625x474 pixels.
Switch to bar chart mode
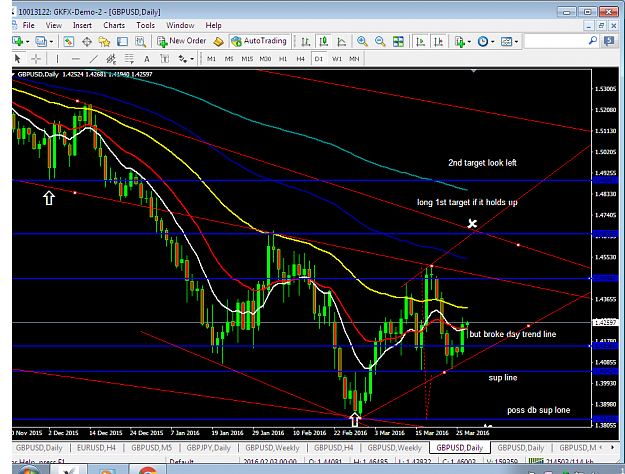tap(306, 41)
